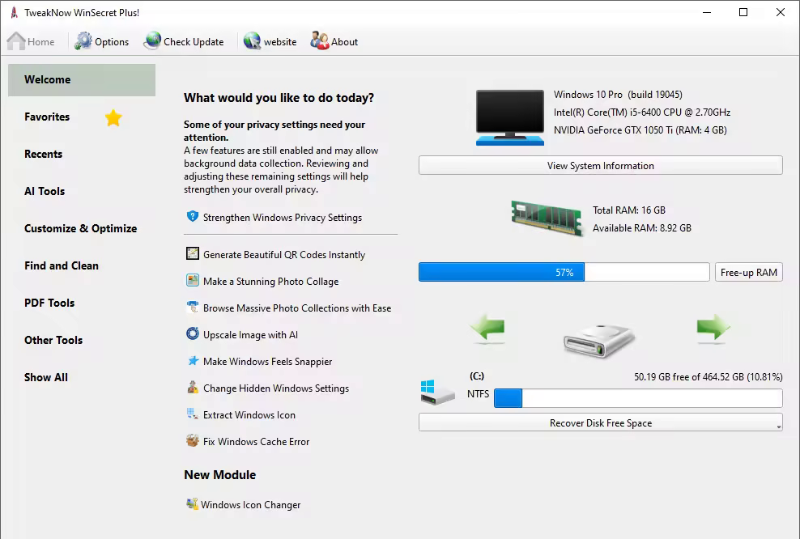
Task: Open Strengthen Windows Privacy Settings link
Action: tap(282, 217)
